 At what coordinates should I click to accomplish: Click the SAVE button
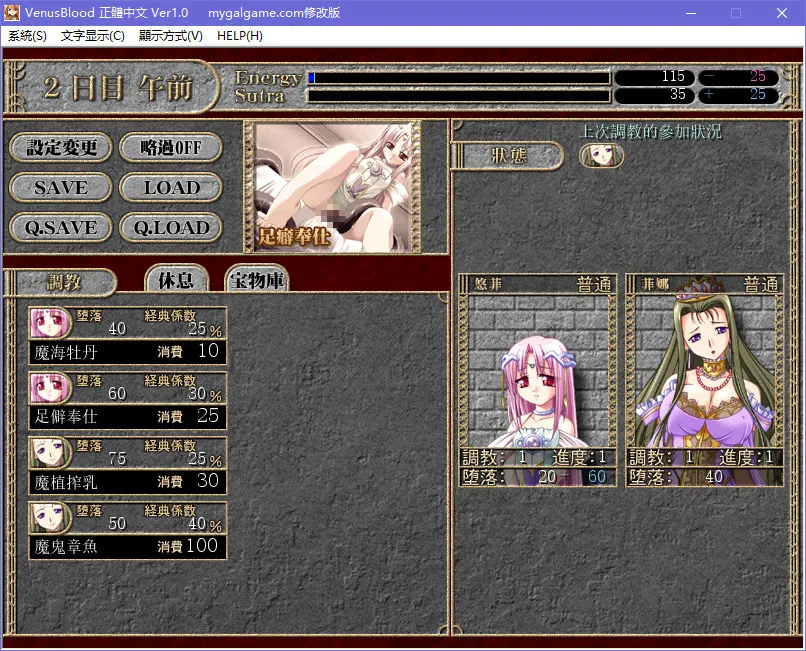click(x=60, y=188)
